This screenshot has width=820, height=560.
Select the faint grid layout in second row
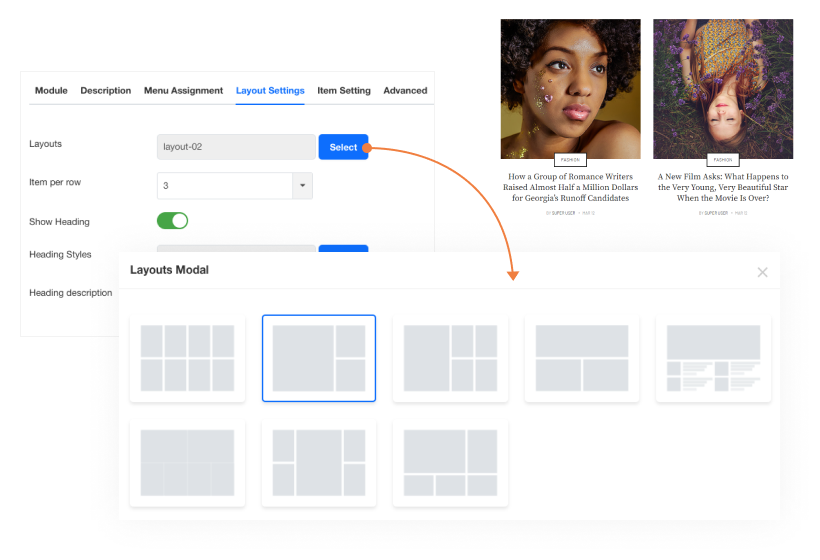tap(187, 463)
